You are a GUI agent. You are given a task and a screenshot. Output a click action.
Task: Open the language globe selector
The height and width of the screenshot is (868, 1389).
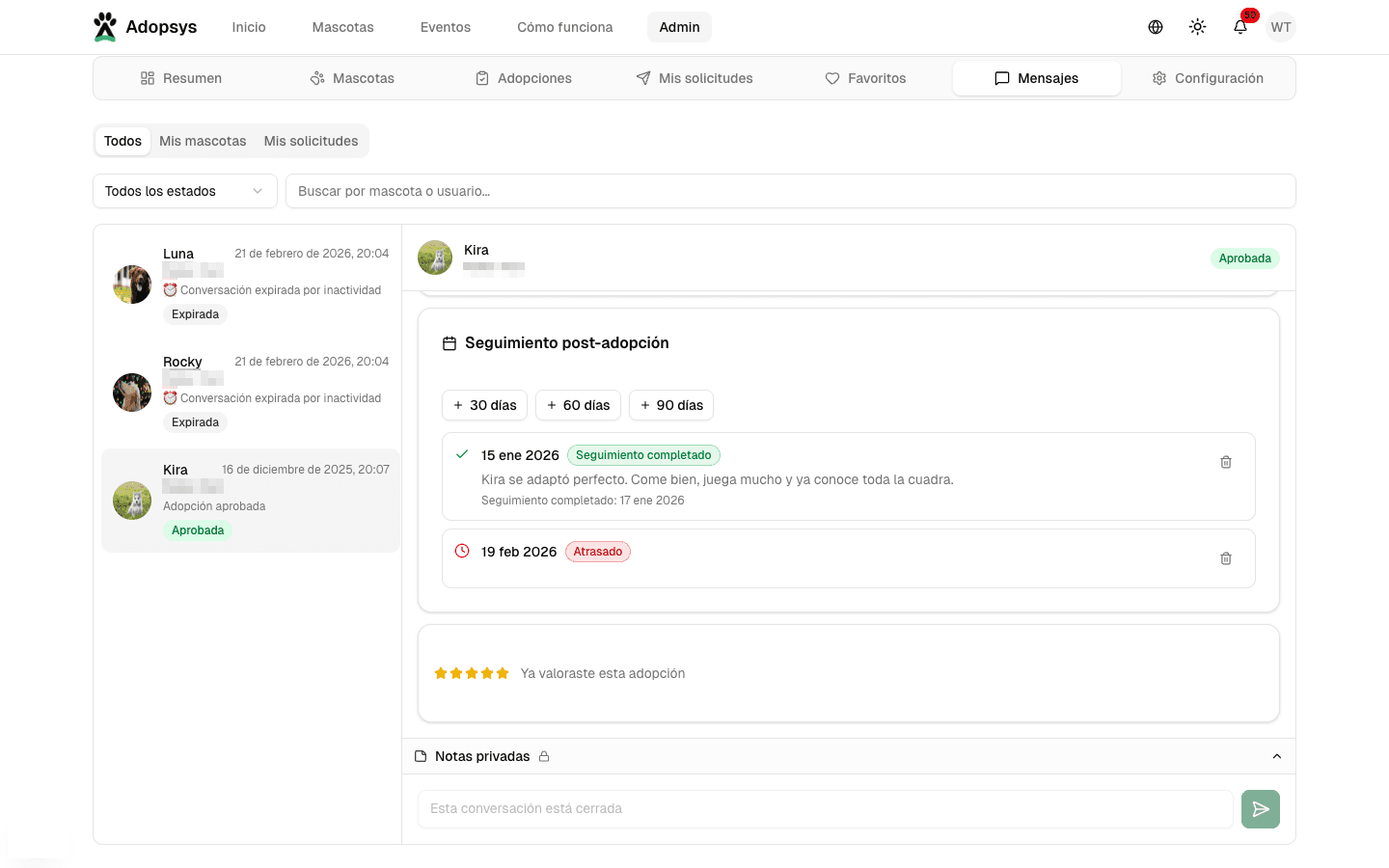[1155, 27]
